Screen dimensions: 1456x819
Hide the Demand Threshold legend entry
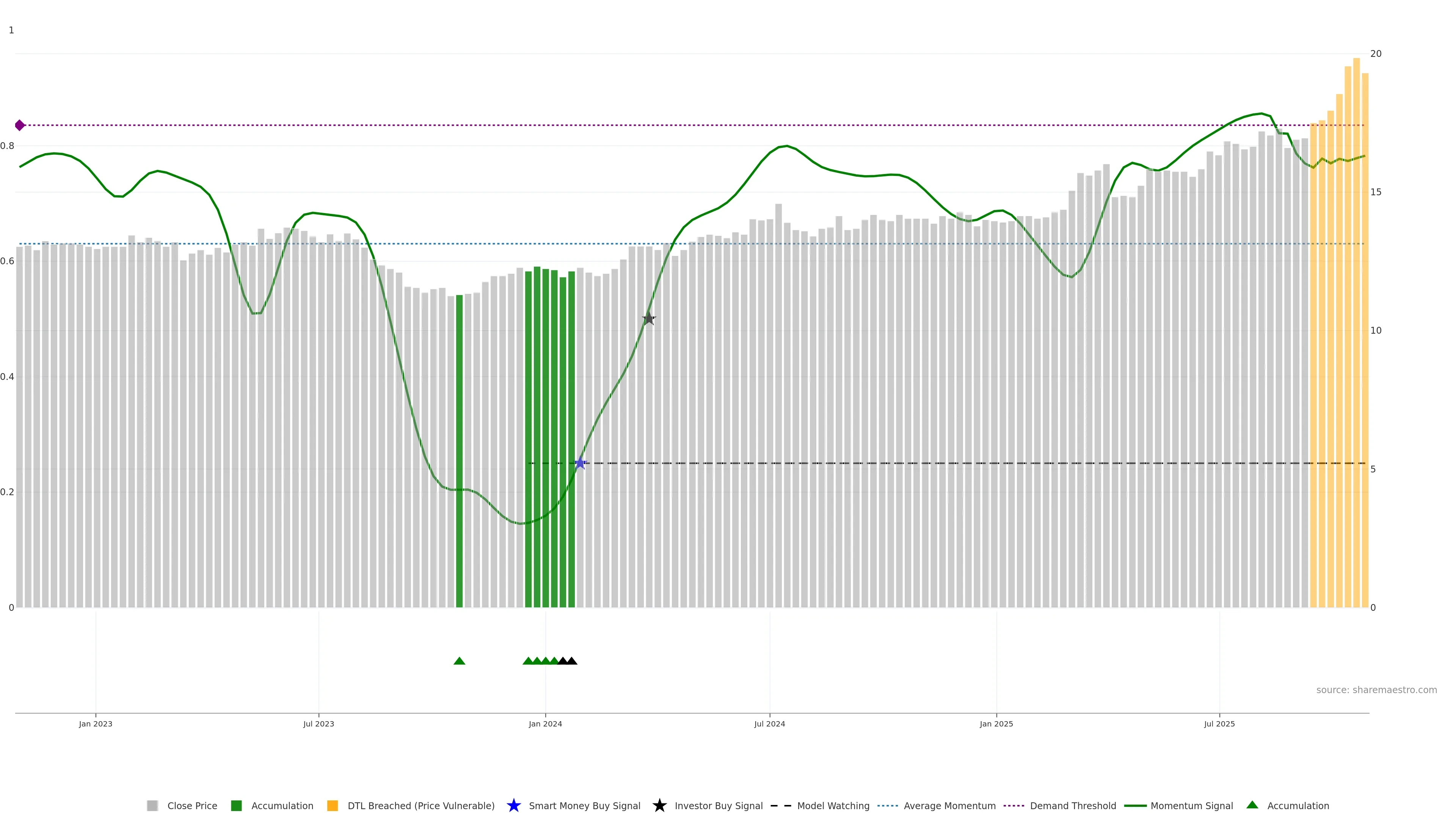point(1072,805)
